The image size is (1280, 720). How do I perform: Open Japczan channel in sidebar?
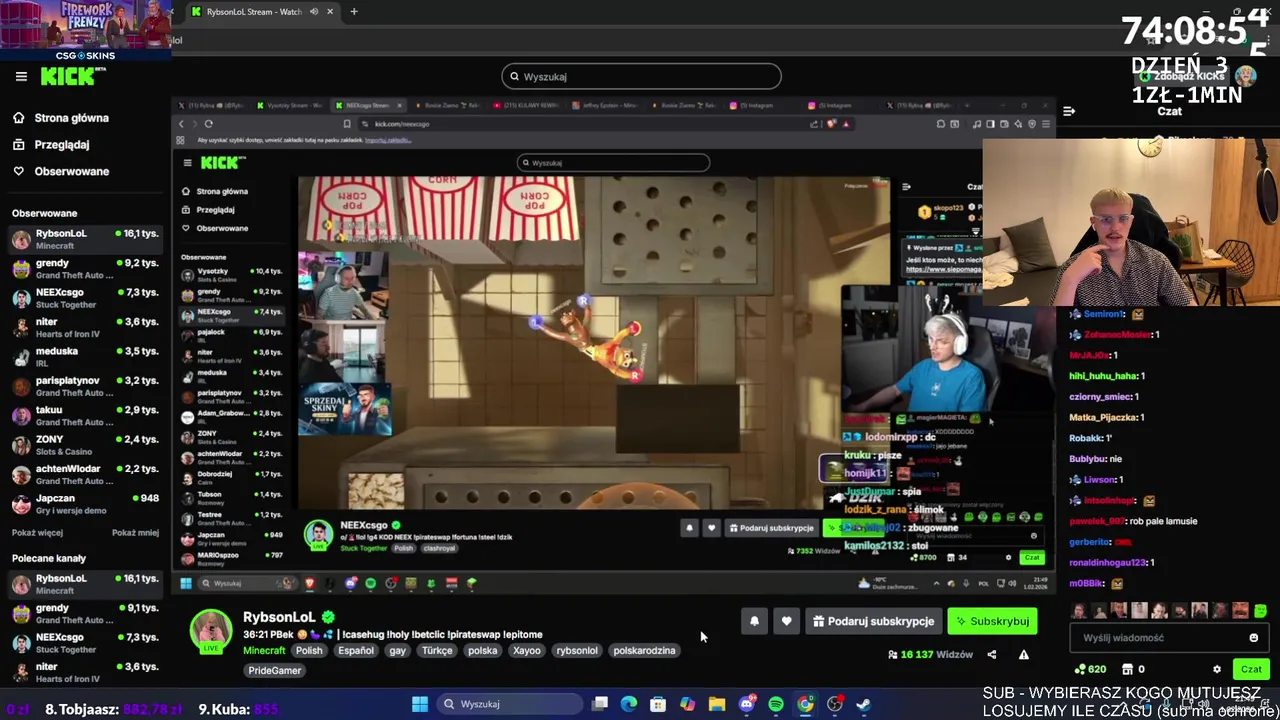[x=85, y=504]
